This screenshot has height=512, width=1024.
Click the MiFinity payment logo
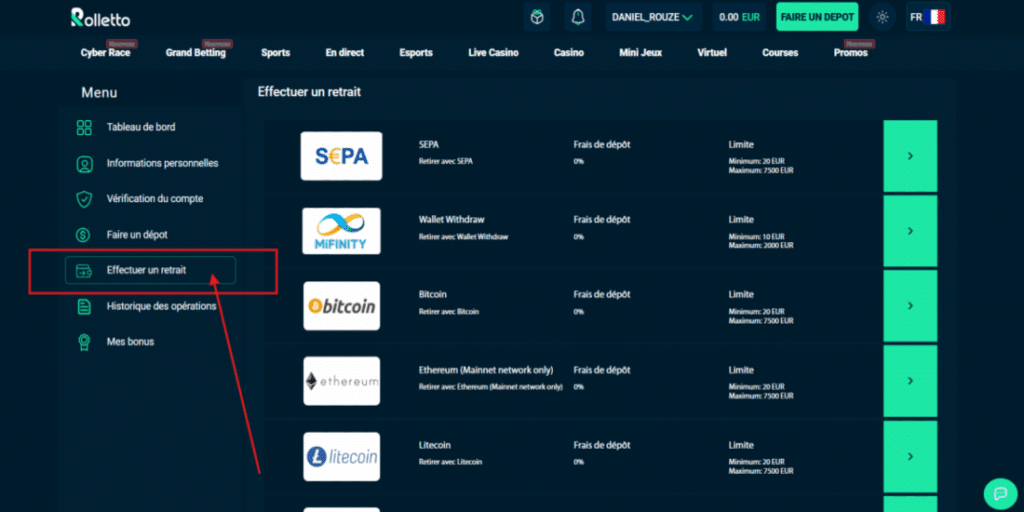[x=341, y=231]
